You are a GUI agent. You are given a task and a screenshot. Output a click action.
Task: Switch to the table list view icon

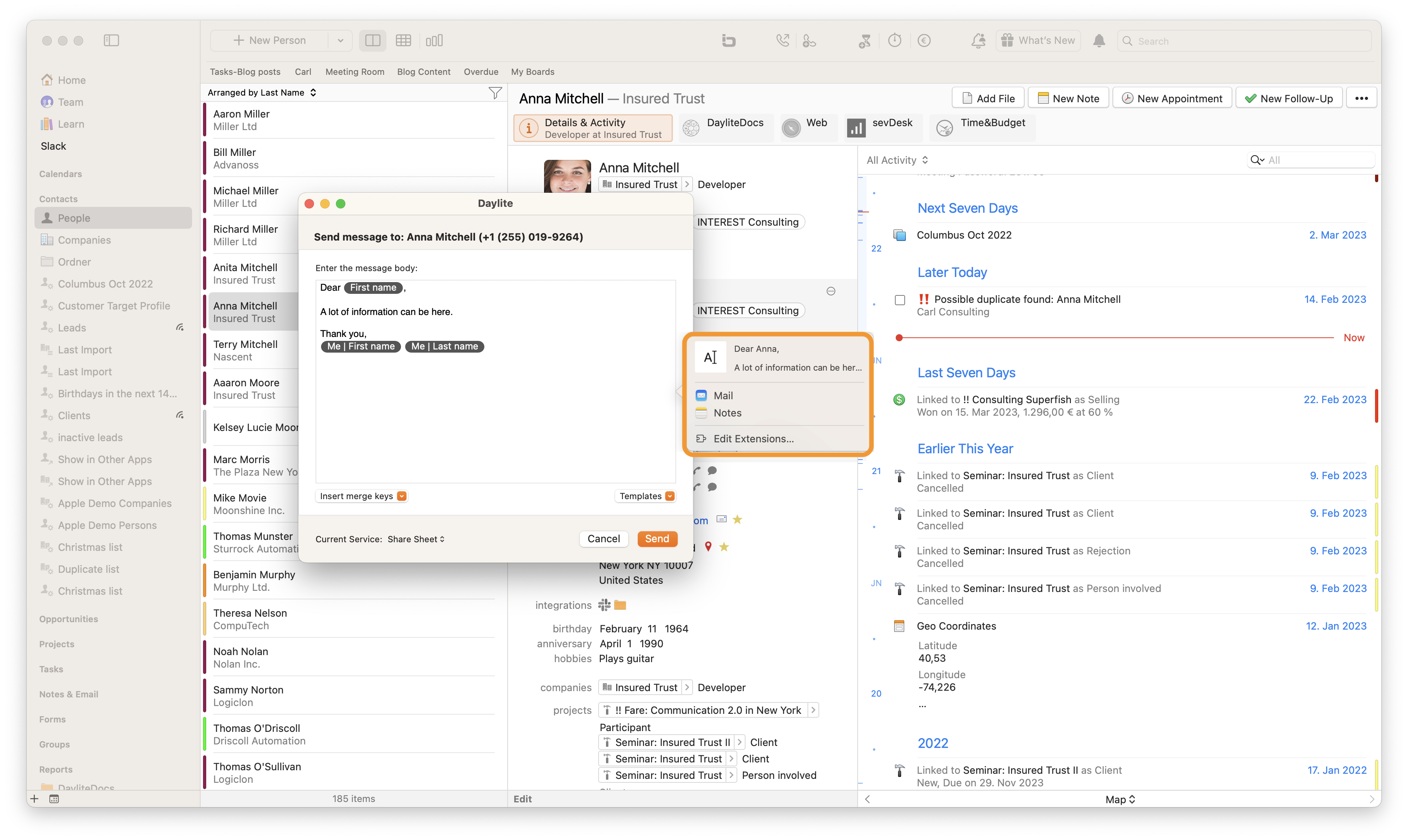click(404, 41)
